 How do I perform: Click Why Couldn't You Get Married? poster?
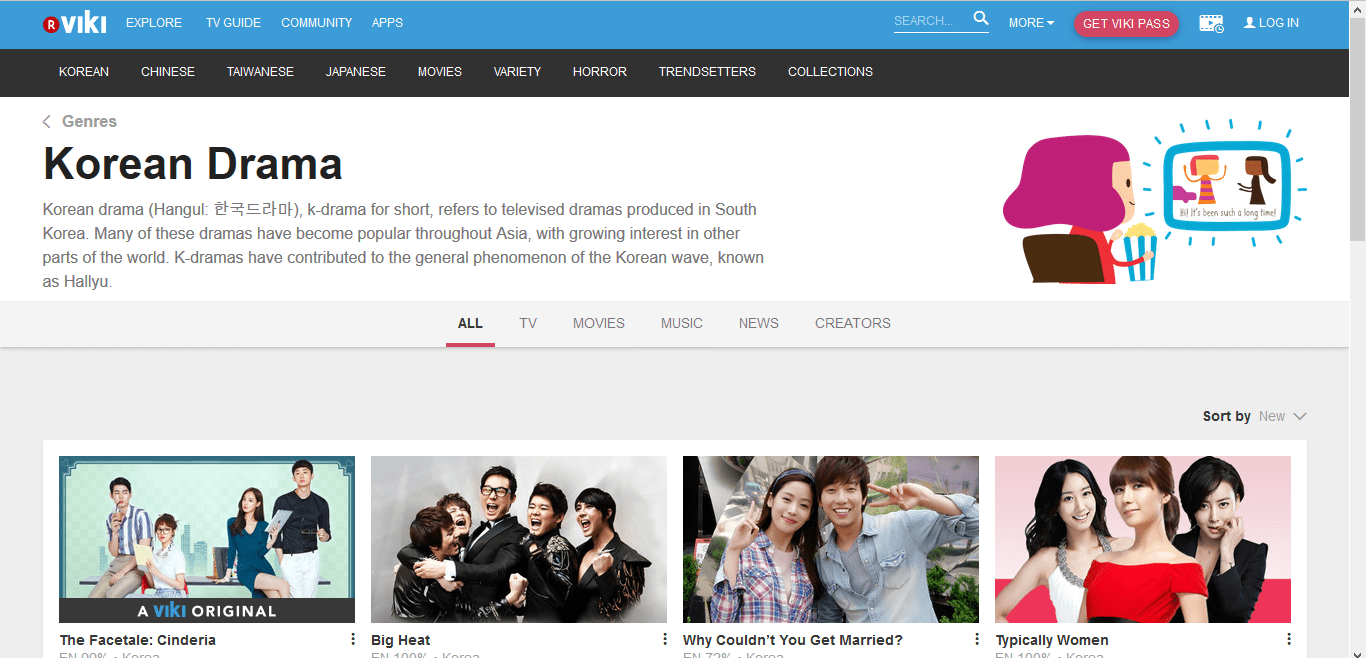tap(831, 540)
